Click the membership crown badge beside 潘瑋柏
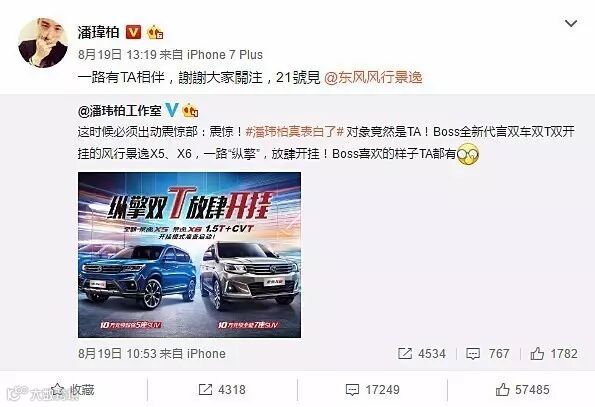This screenshot has height=407, width=595. tap(155, 33)
